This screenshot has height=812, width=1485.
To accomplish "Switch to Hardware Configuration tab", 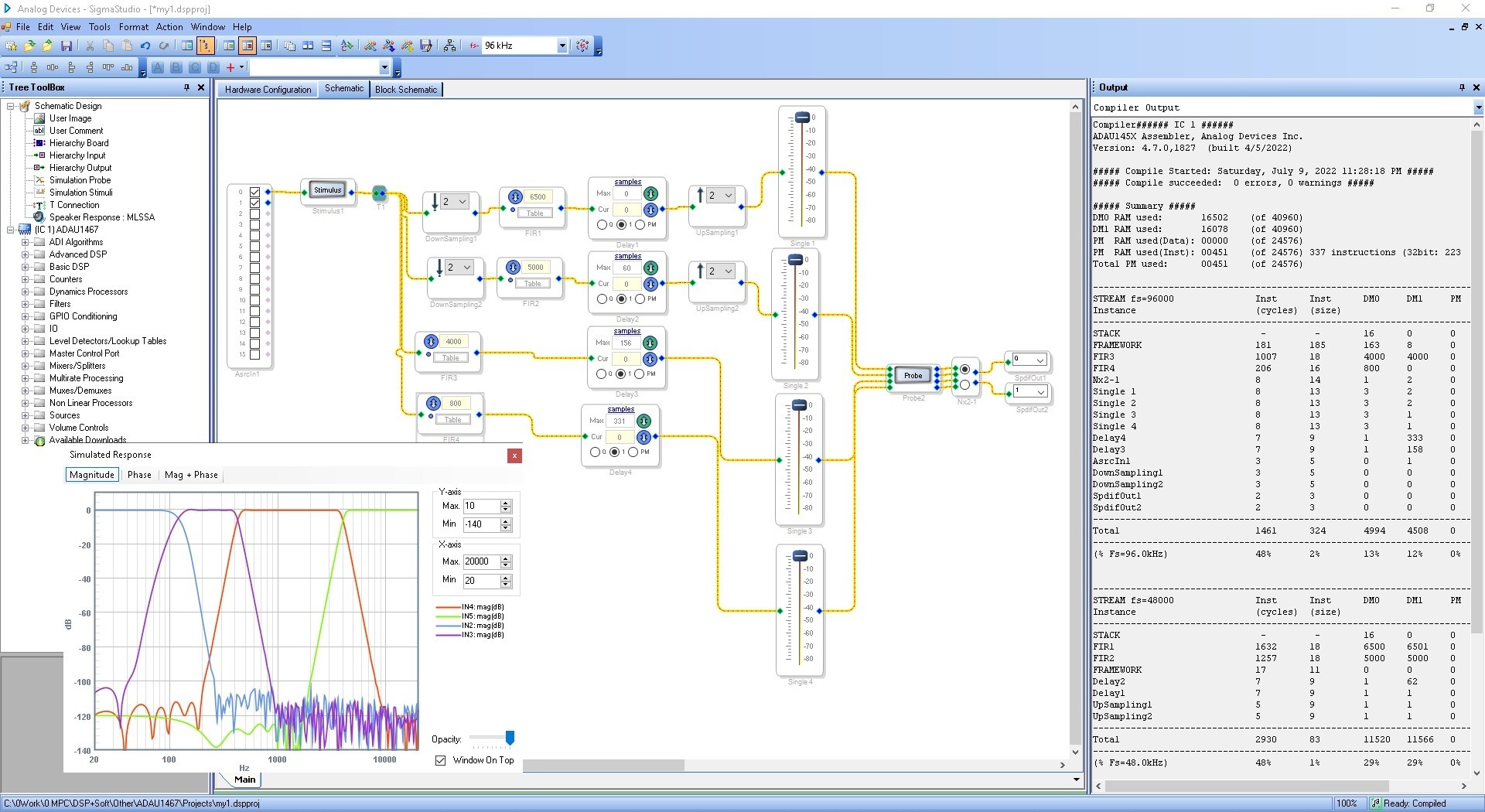I will (268, 90).
